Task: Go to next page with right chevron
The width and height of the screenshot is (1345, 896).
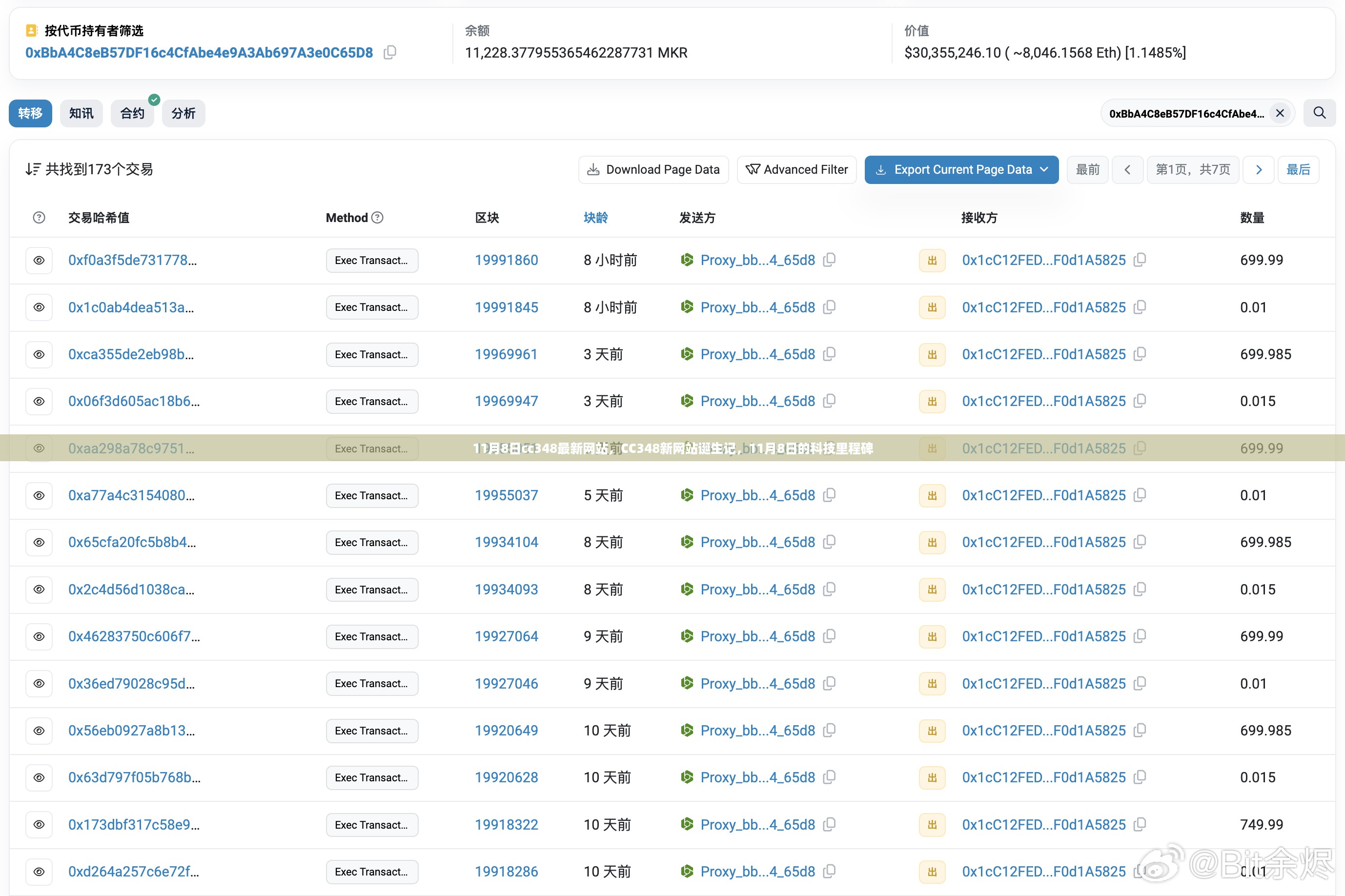Action: click(x=1258, y=170)
